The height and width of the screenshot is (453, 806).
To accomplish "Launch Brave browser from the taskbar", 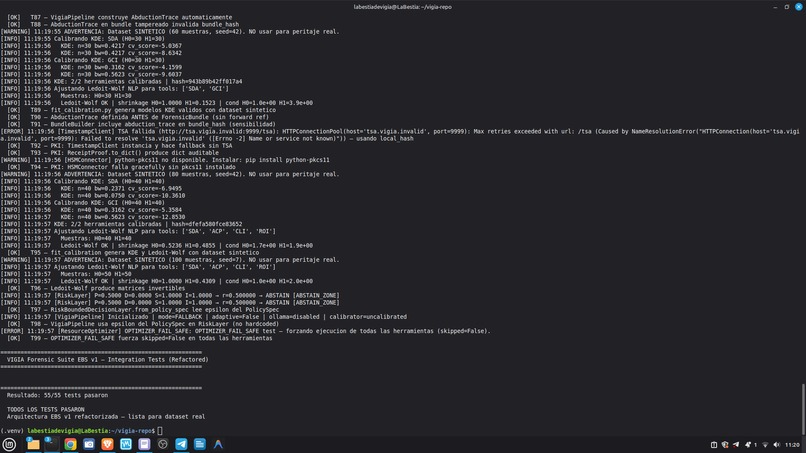I will (107, 444).
